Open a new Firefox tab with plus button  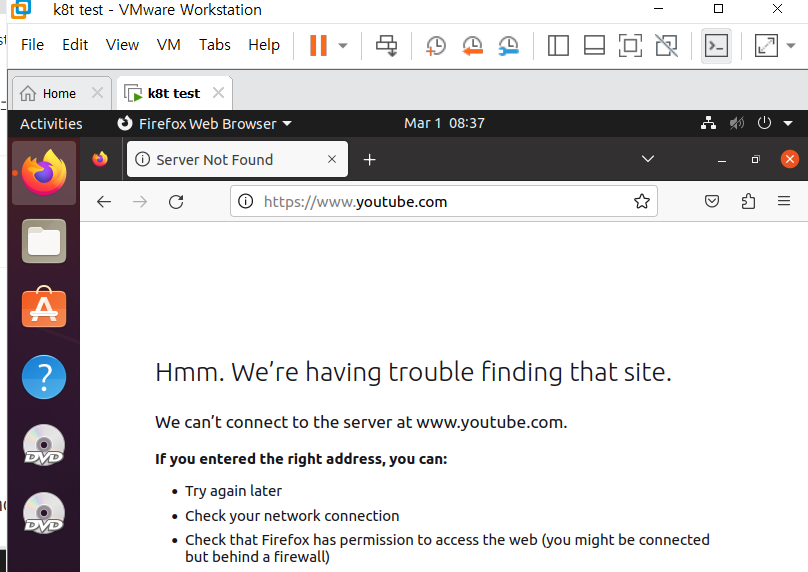[369, 160]
